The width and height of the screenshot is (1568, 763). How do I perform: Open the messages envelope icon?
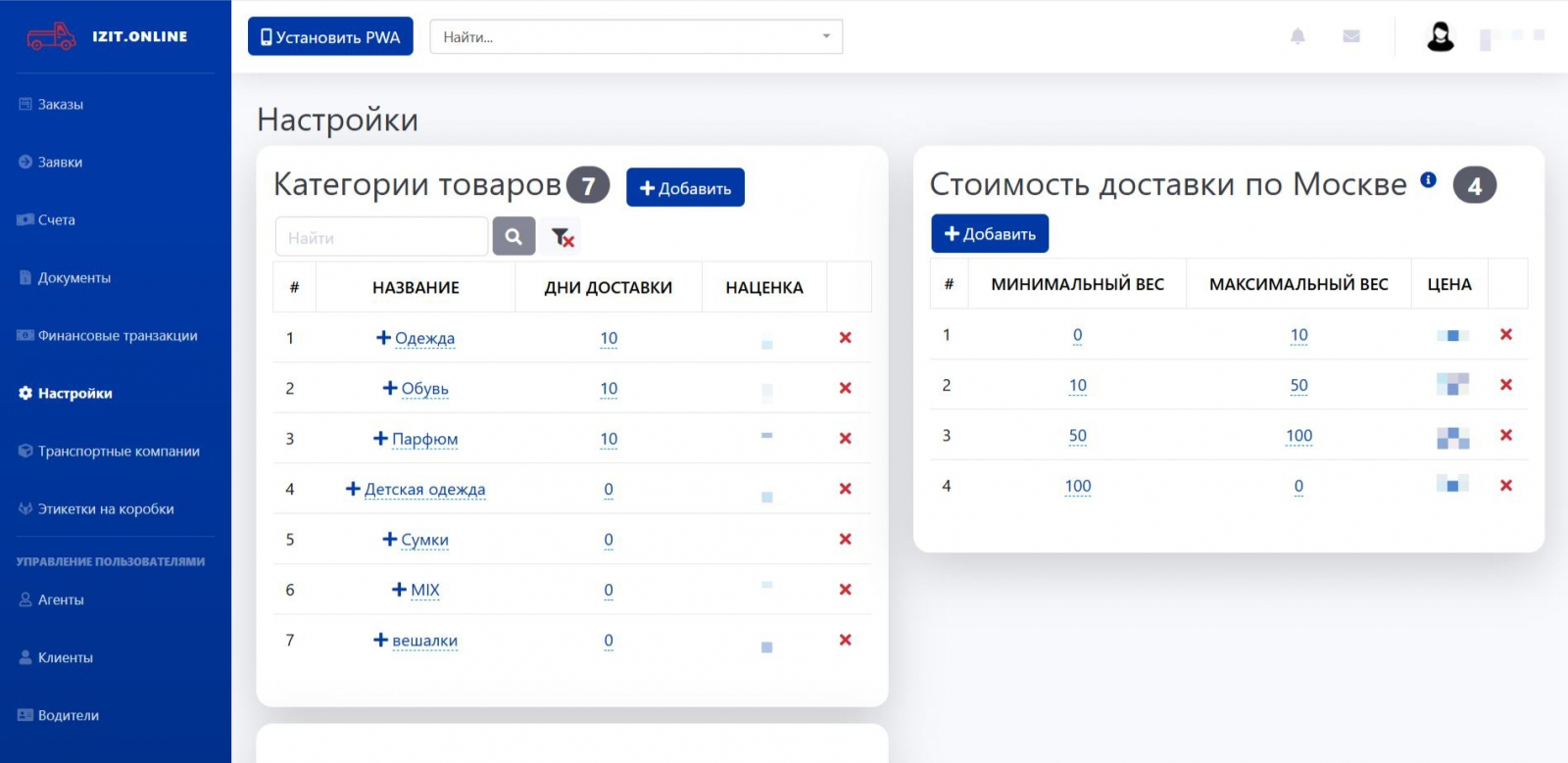point(1351,36)
